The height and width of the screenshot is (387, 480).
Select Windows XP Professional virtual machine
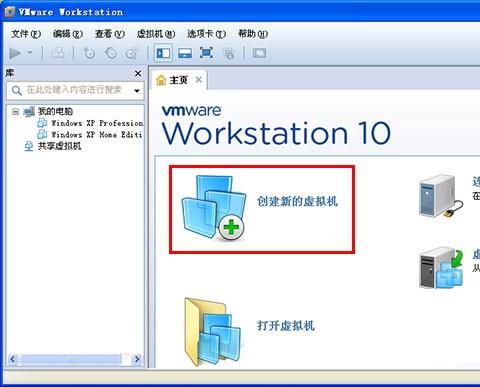tap(97, 123)
